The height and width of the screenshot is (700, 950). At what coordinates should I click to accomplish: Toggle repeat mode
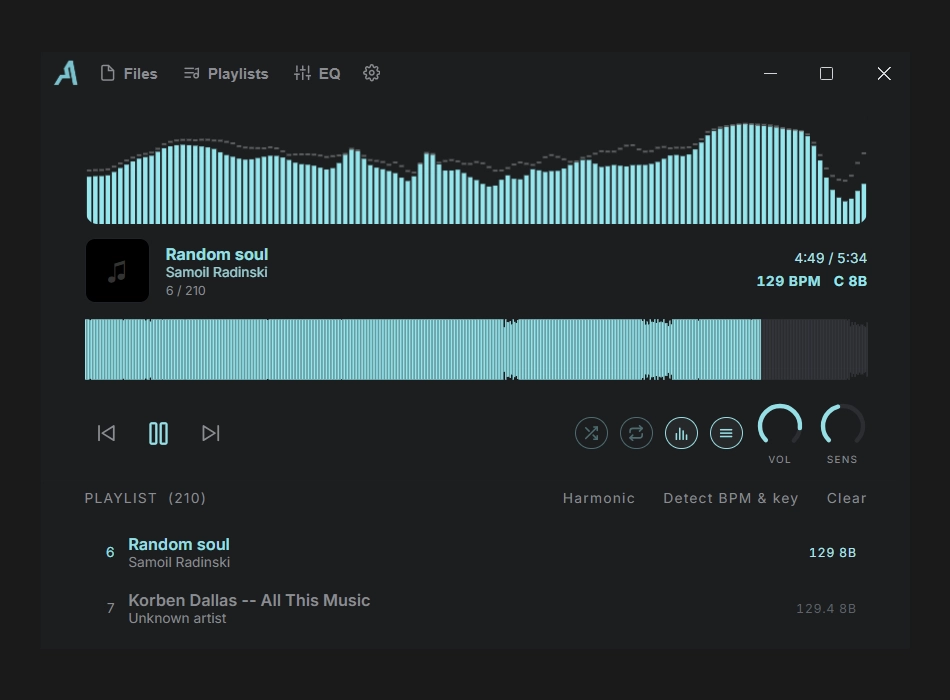[636, 433]
